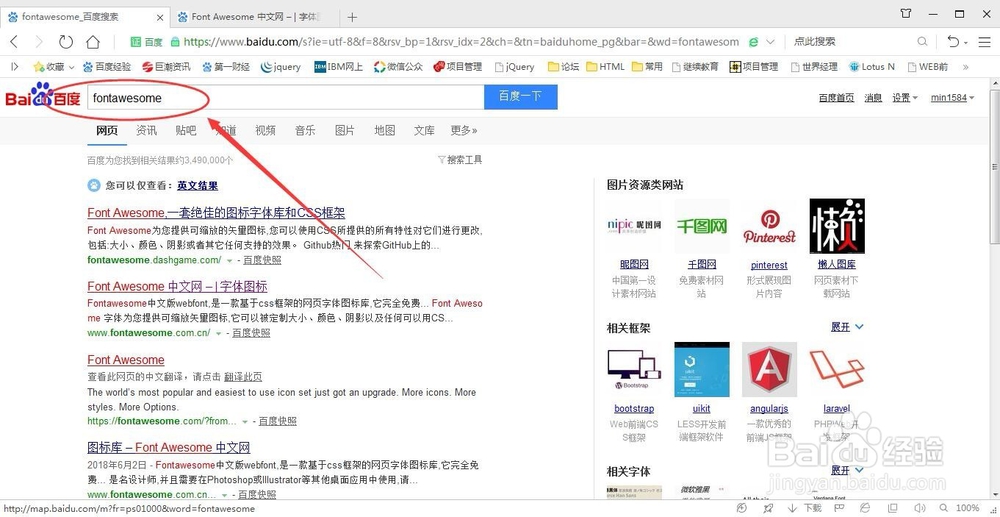
Task: Click the 收藏 star bookmark icon
Action: click(x=38, y=66)
